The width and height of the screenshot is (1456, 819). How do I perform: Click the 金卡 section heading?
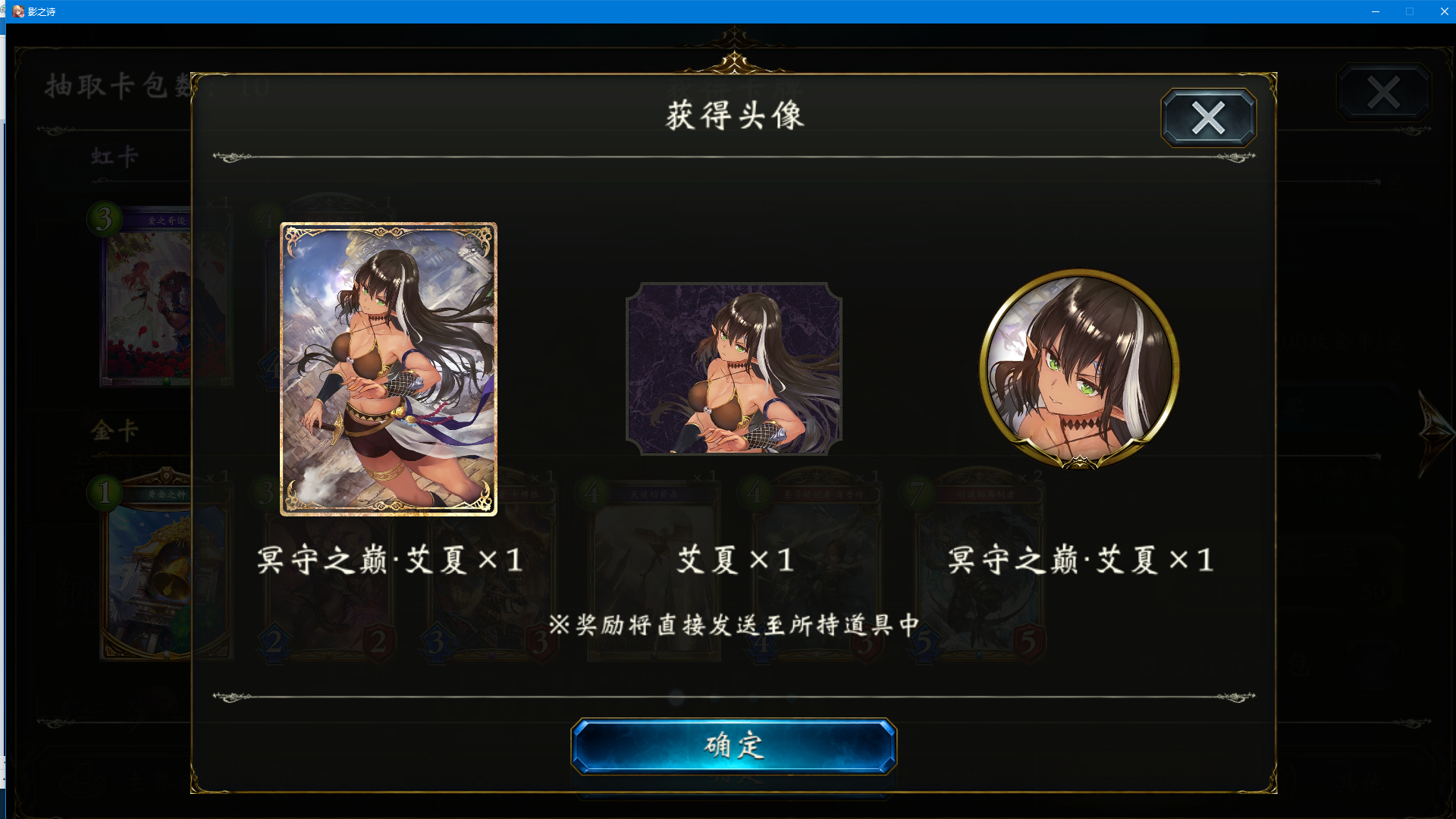click(x=115, y=431)
